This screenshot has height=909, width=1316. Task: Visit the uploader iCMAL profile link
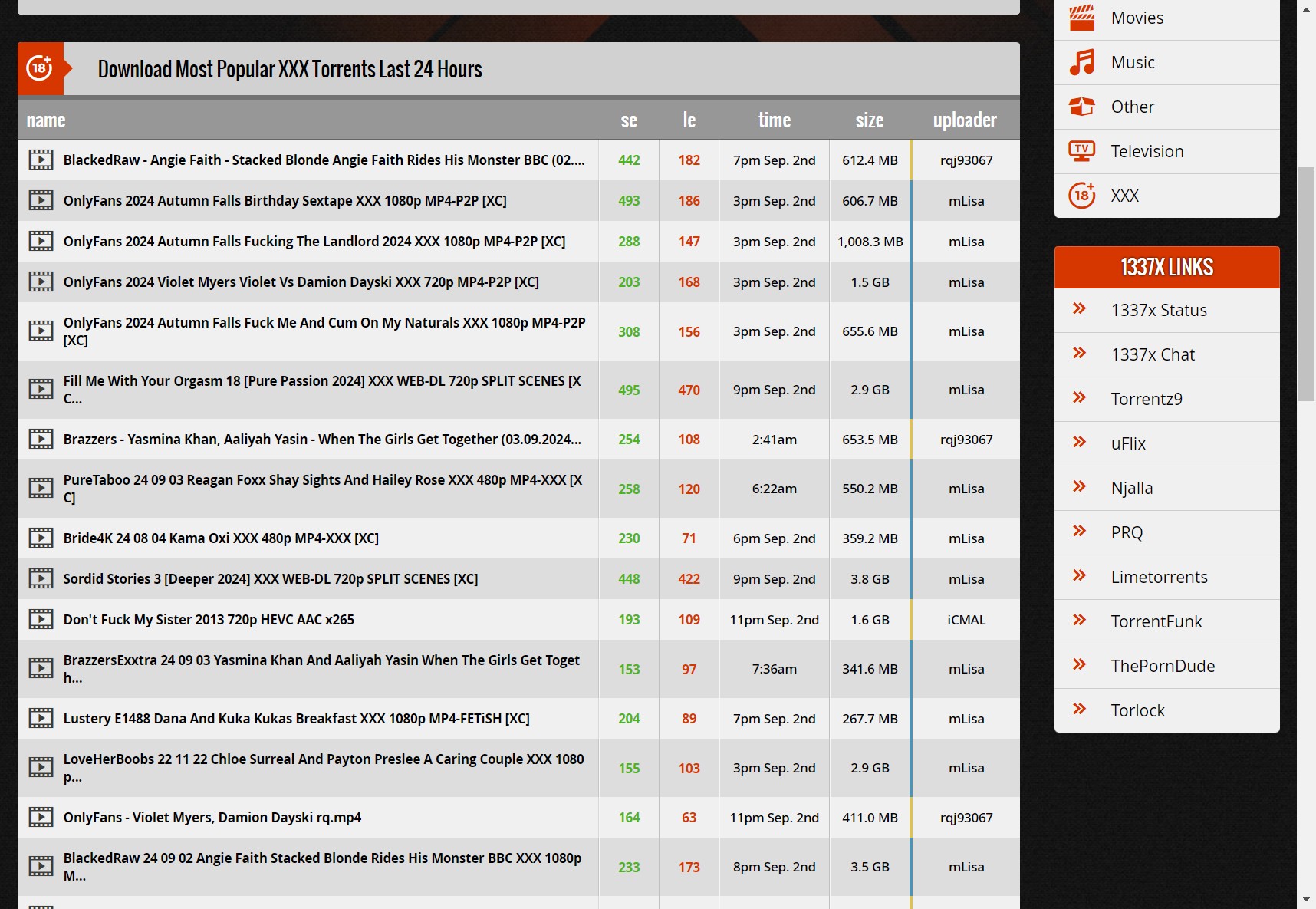pyautogui.click(x=966, y=620)
